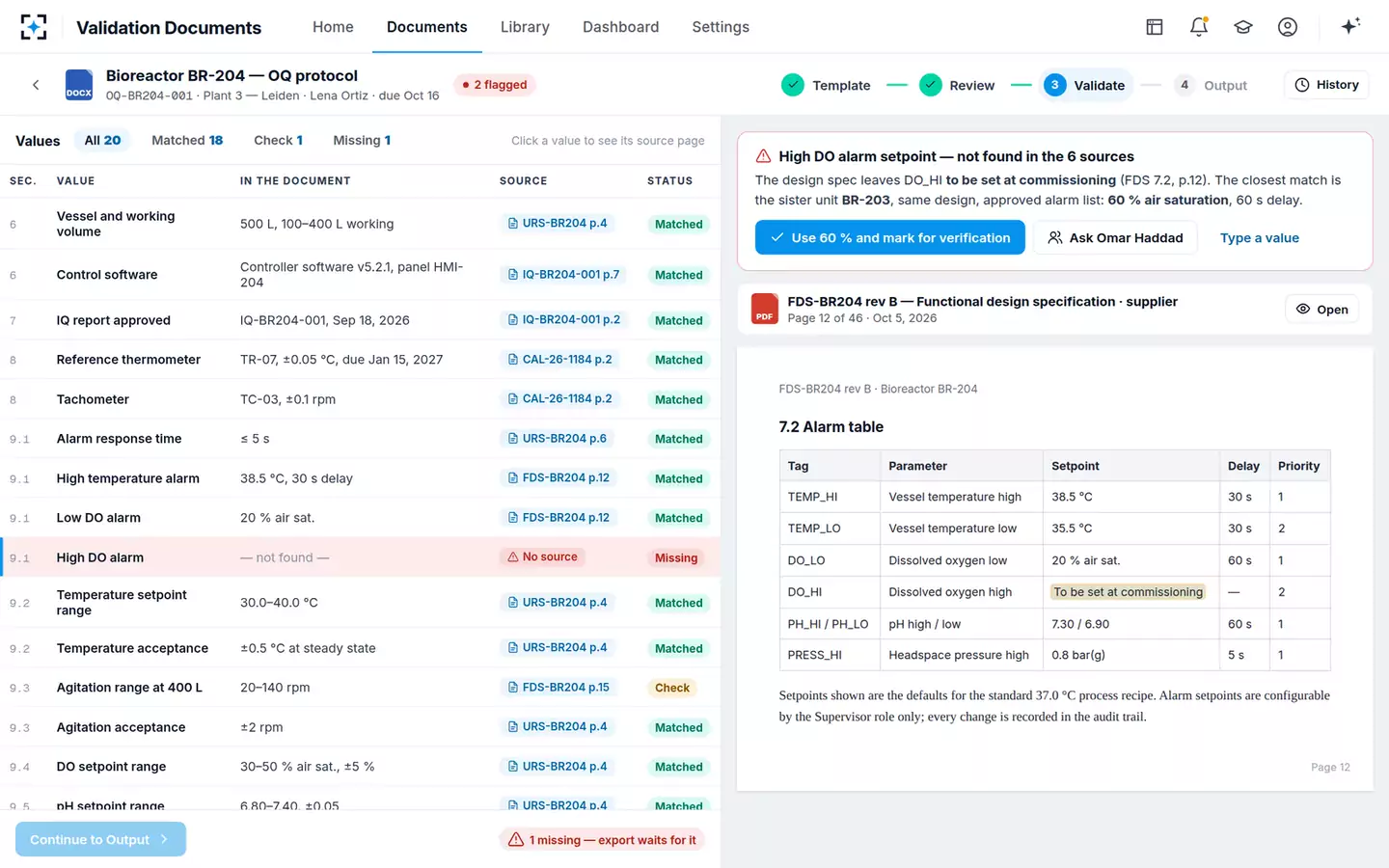This screenshot has height=868, width=1389.
Task: Select step 4 Output circle
Action: click(1185, 85)
